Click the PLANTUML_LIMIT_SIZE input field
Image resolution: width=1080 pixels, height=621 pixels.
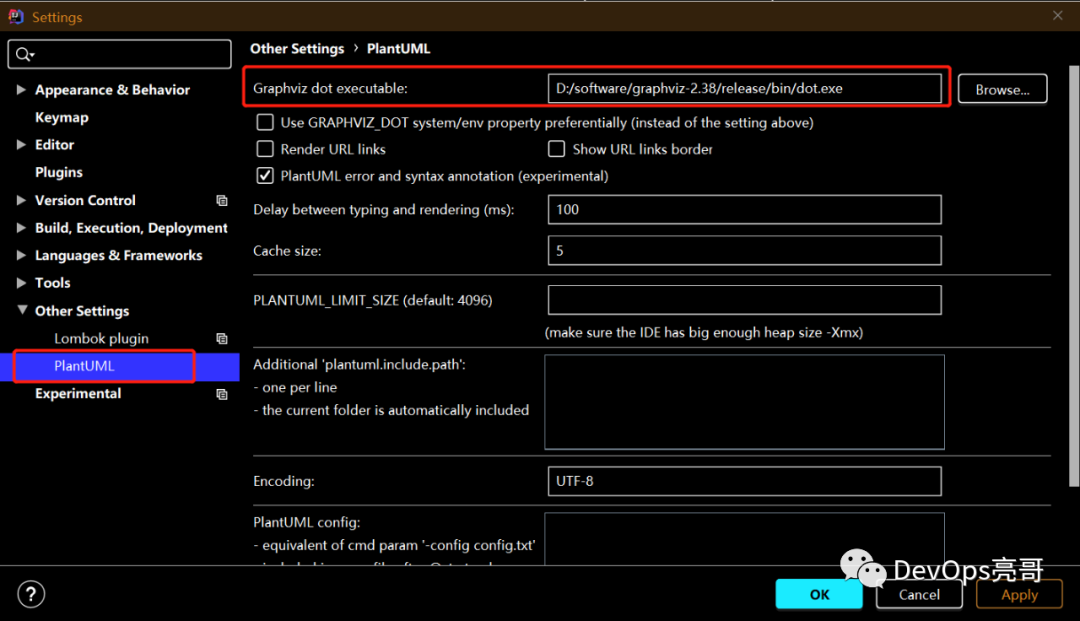click(745, 300)
